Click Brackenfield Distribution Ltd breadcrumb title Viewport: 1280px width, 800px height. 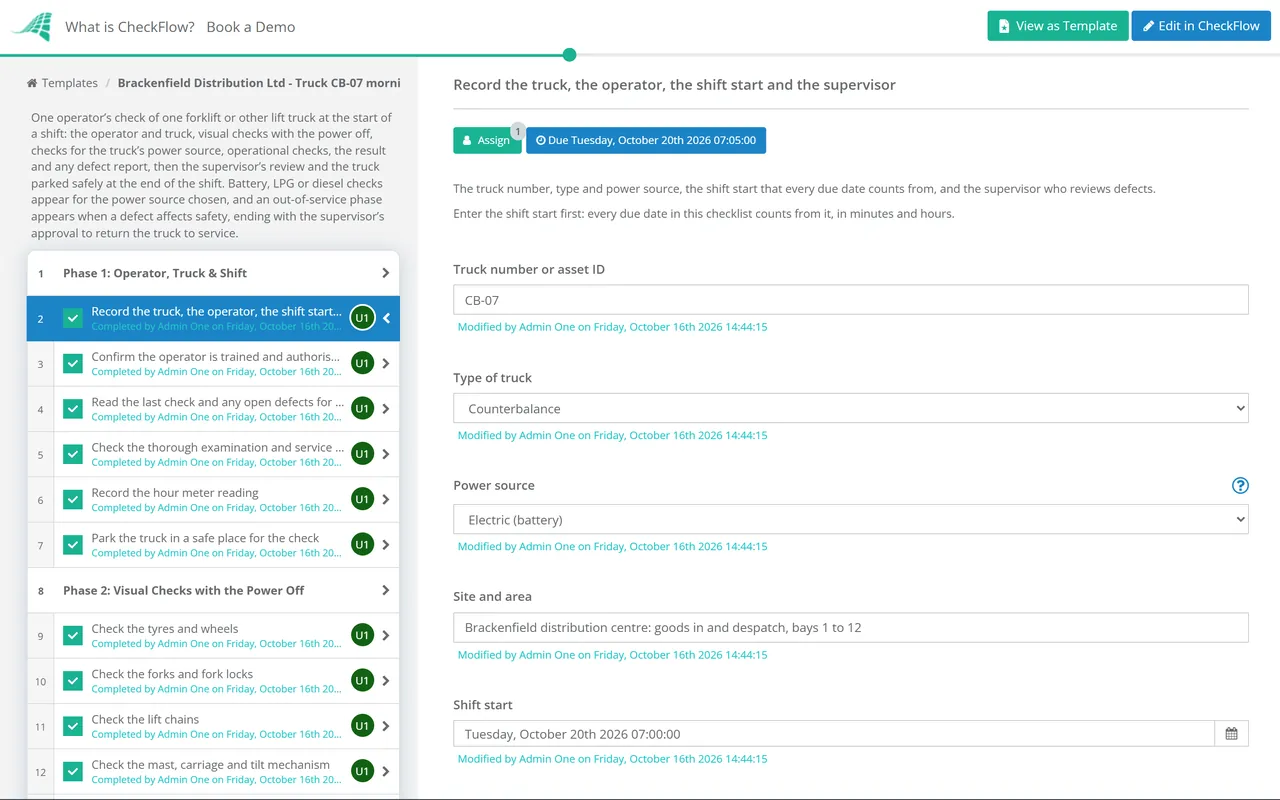(259, 83)
